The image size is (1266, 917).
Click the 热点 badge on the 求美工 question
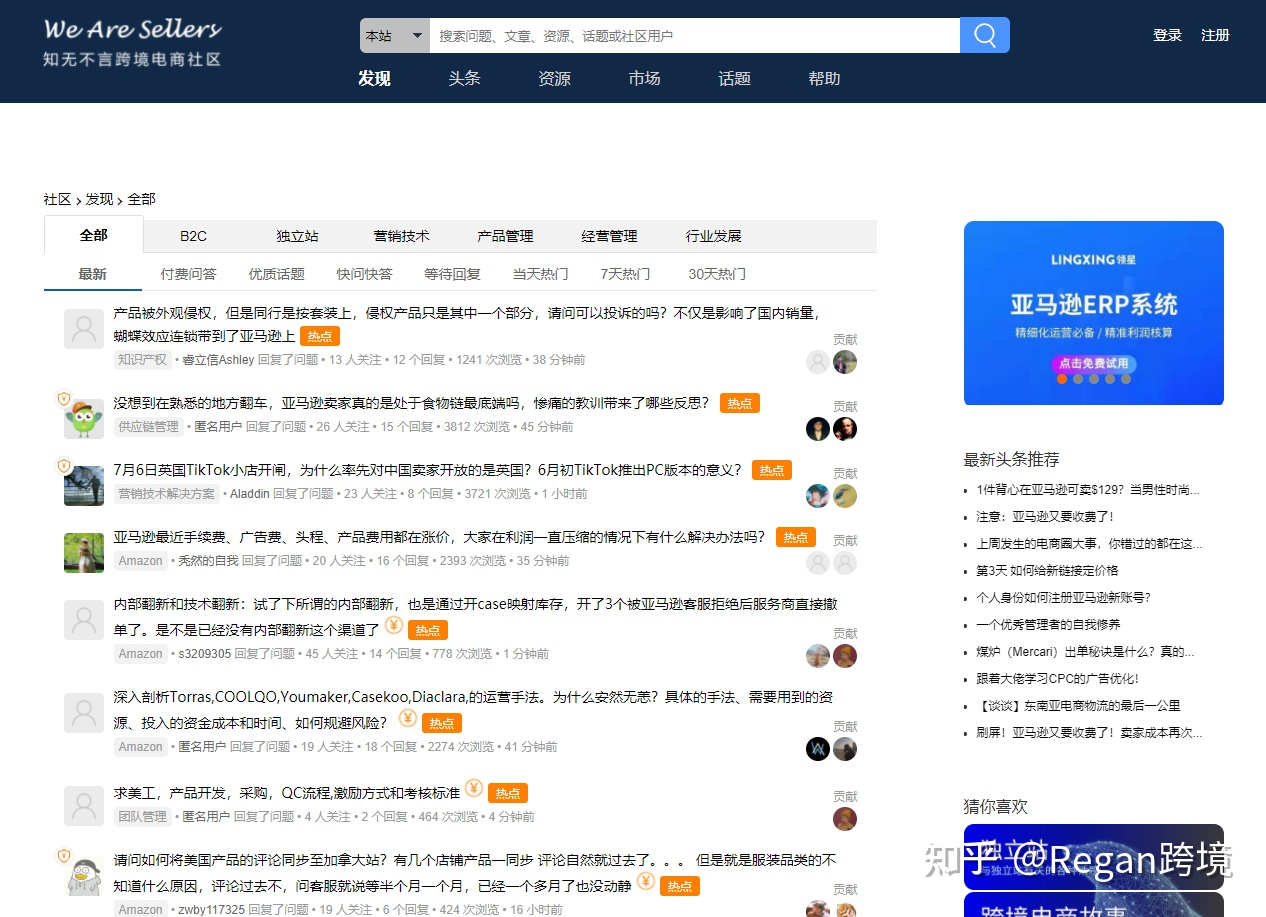tap(507, 792)
